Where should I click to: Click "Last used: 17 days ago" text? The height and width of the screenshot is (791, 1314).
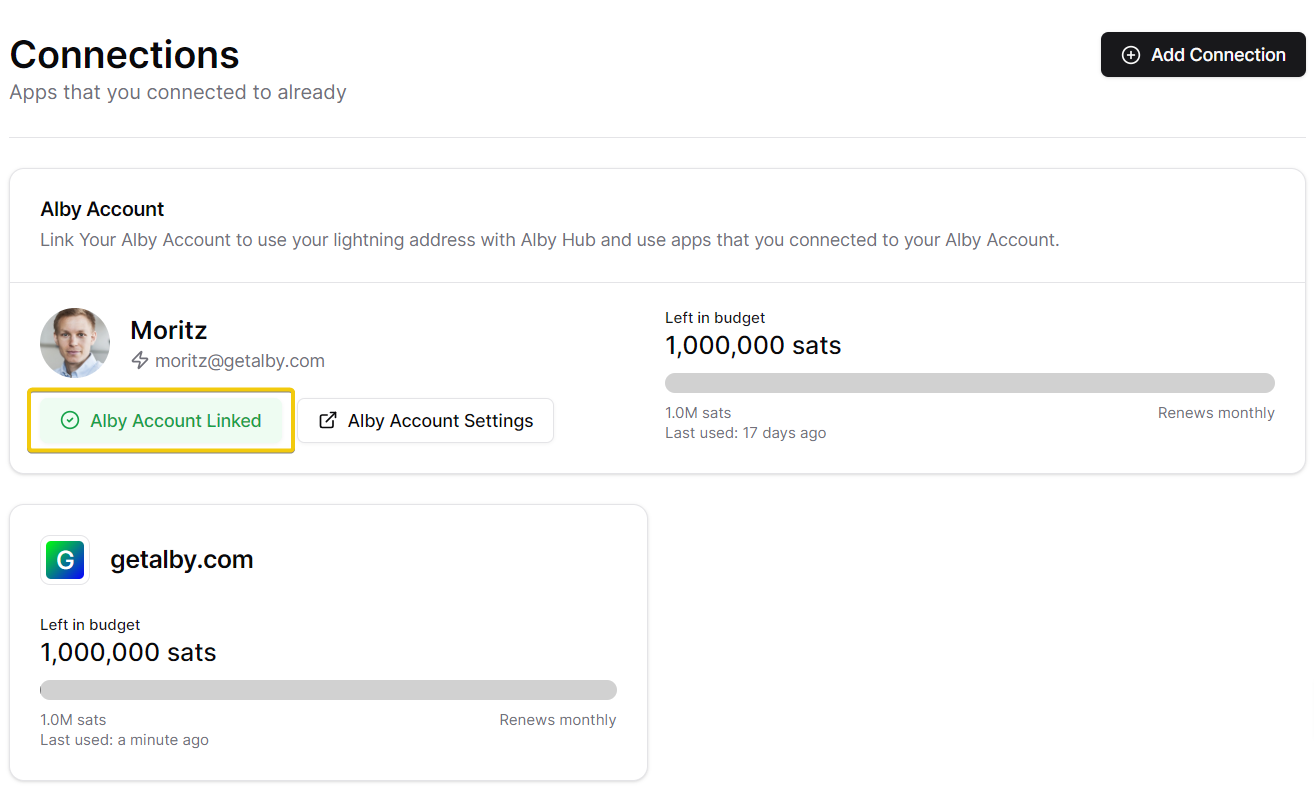[745, 433]
